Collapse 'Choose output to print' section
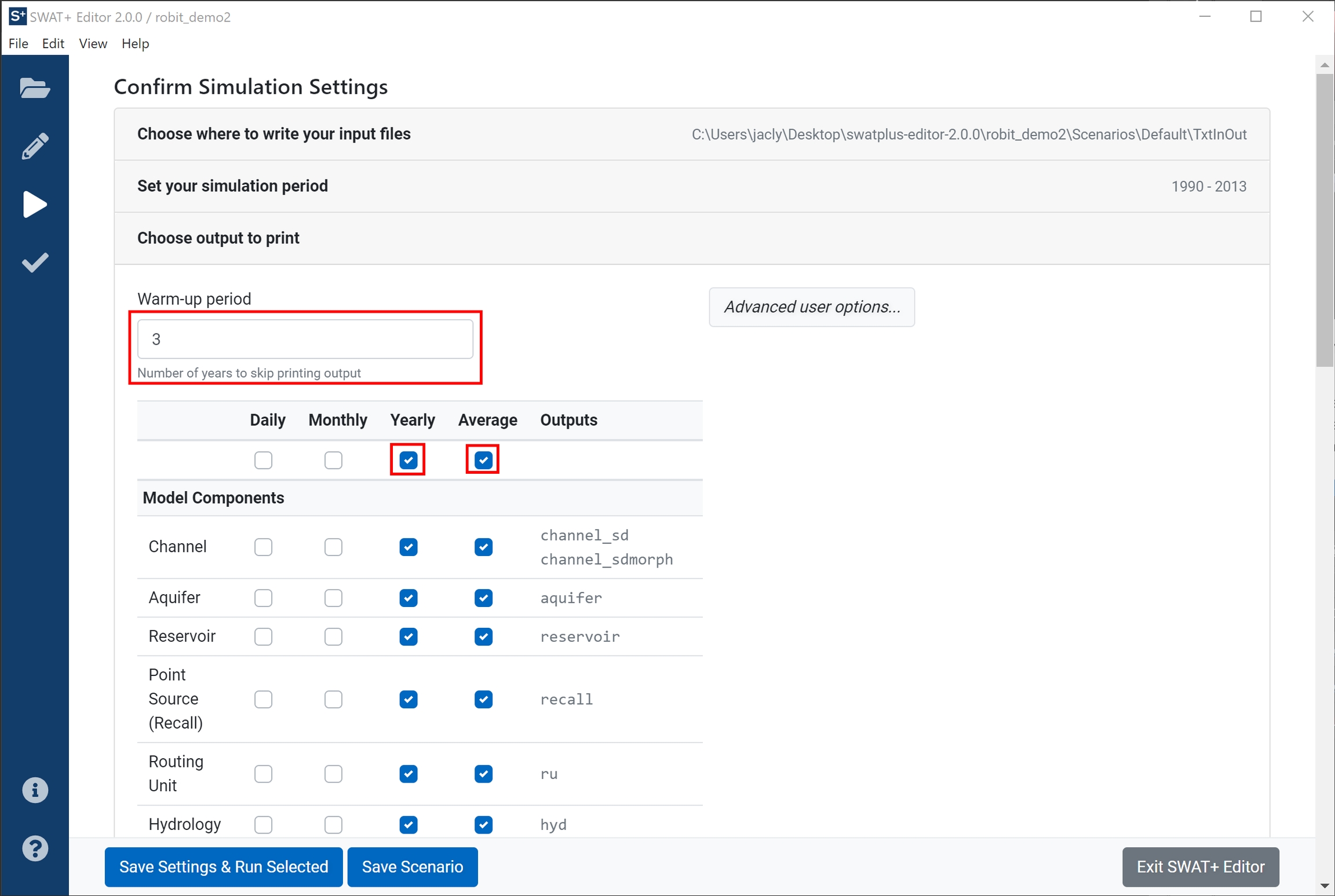Screen dimensions: 1335x896 tap(218, 238)
